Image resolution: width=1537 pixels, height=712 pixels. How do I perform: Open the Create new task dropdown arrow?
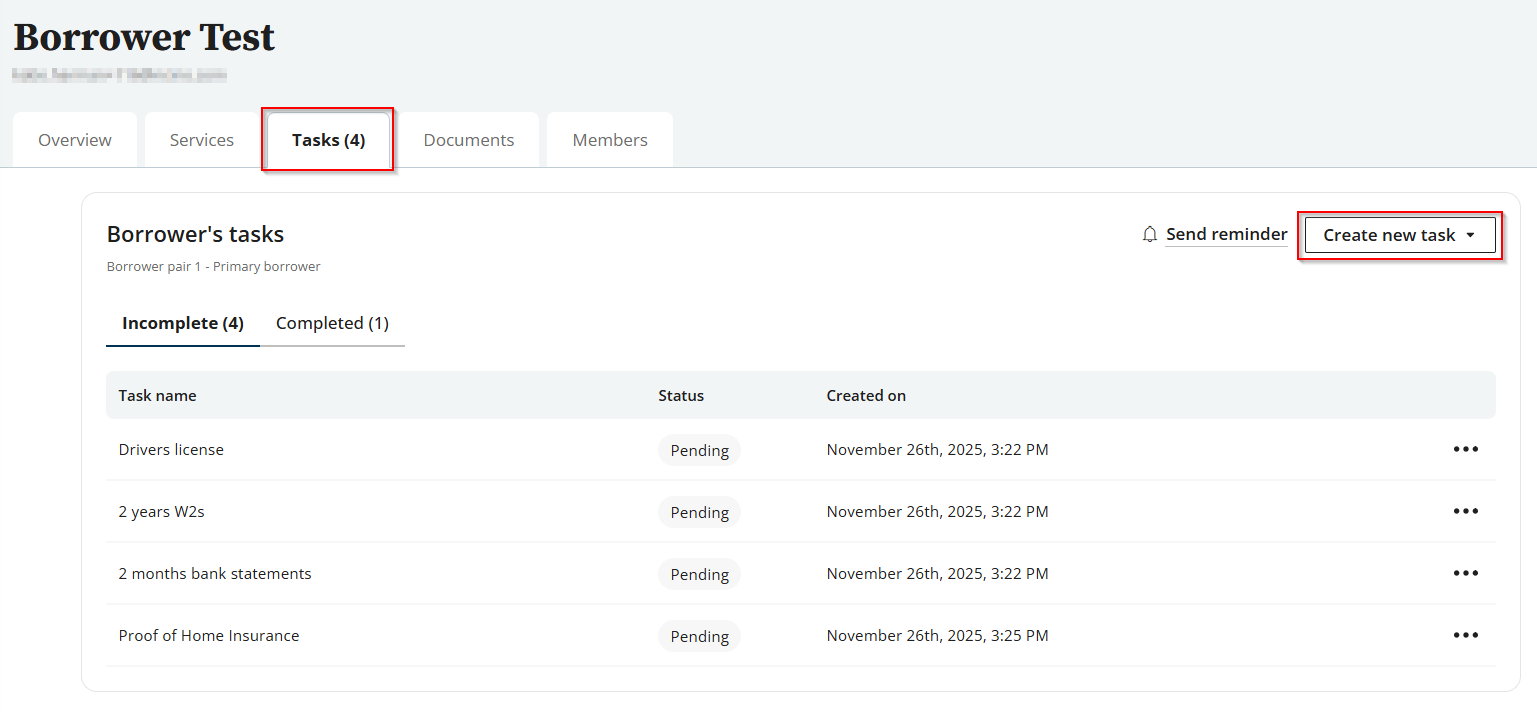tap(1471, 235)
